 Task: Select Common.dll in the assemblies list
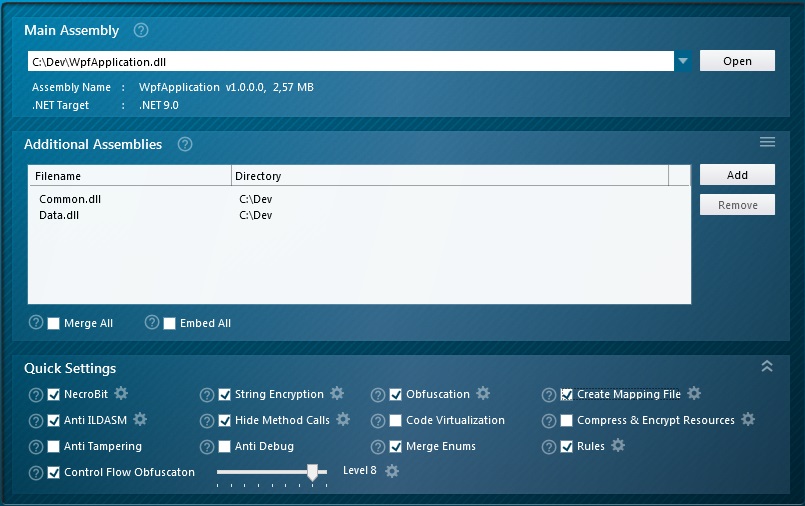(x=70, y=199)
